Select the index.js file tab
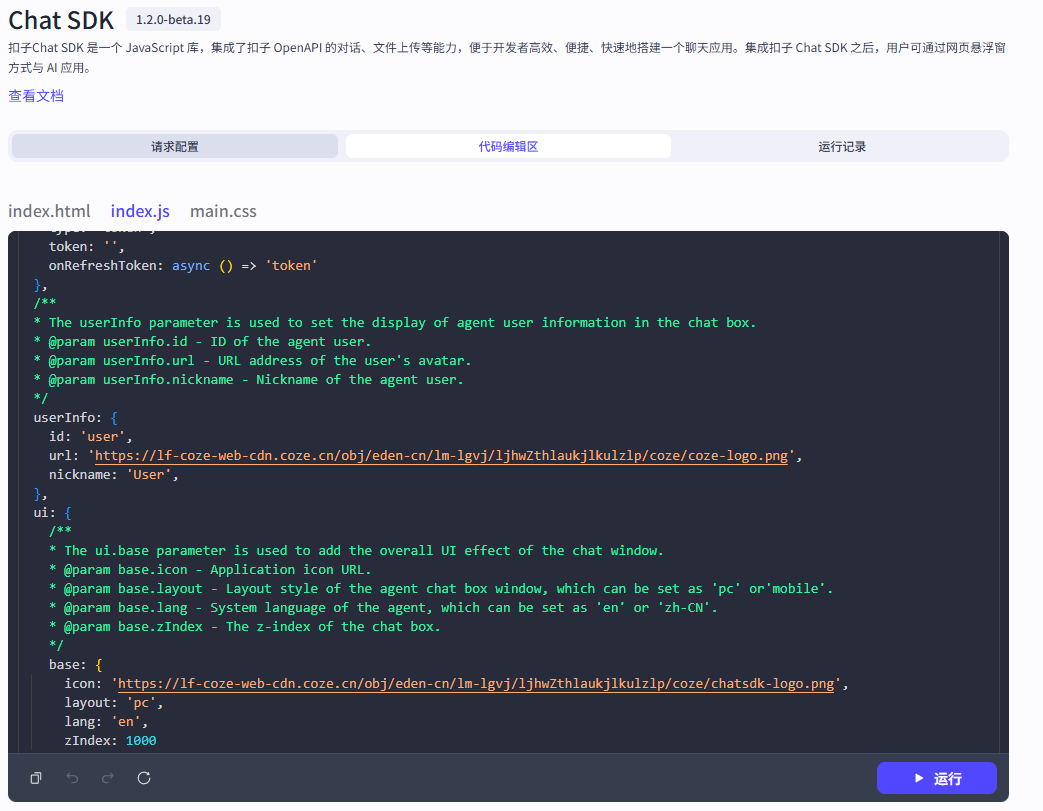Image resolution: width=1043 pixels, height=811 pixels. coord(140,212)
